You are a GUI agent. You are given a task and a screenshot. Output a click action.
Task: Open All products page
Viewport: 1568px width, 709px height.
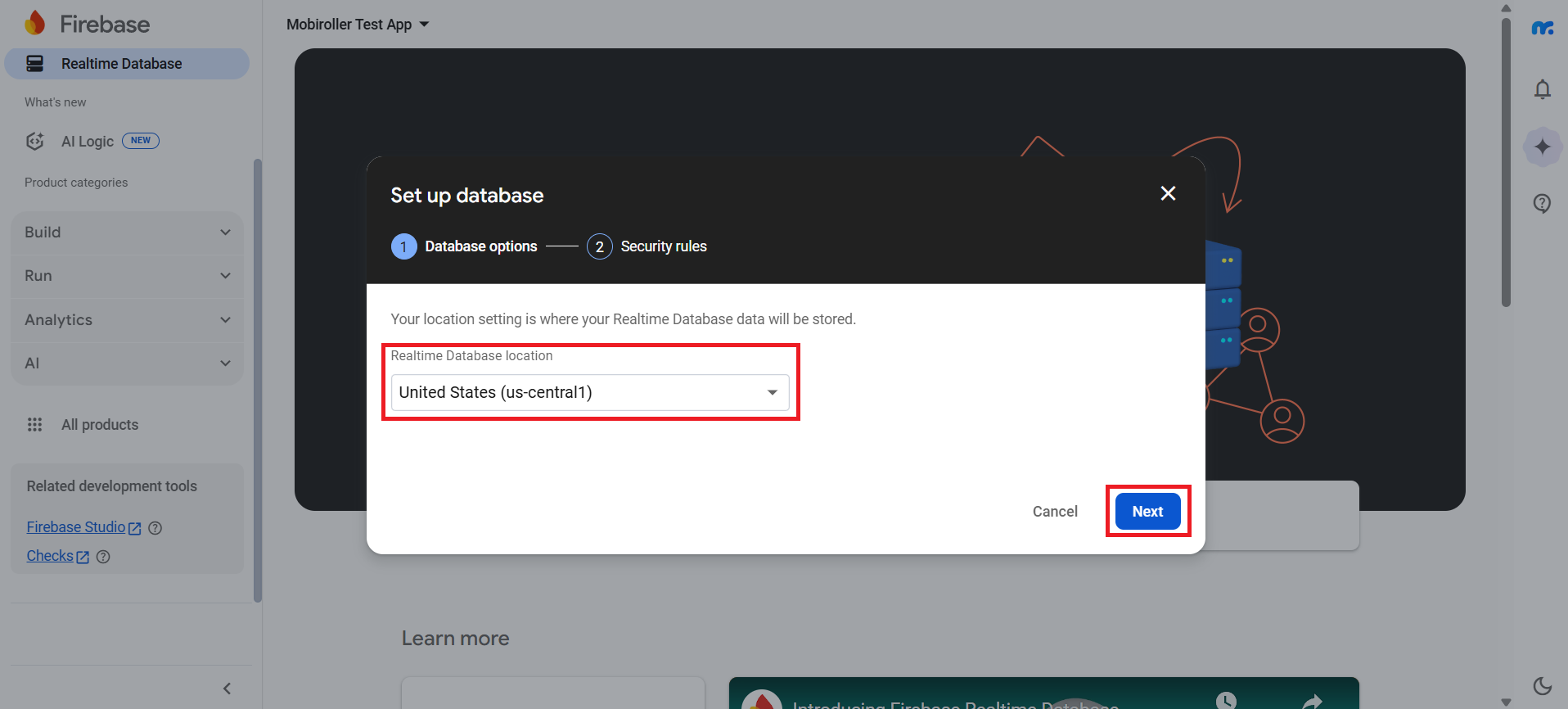(100, 425)
